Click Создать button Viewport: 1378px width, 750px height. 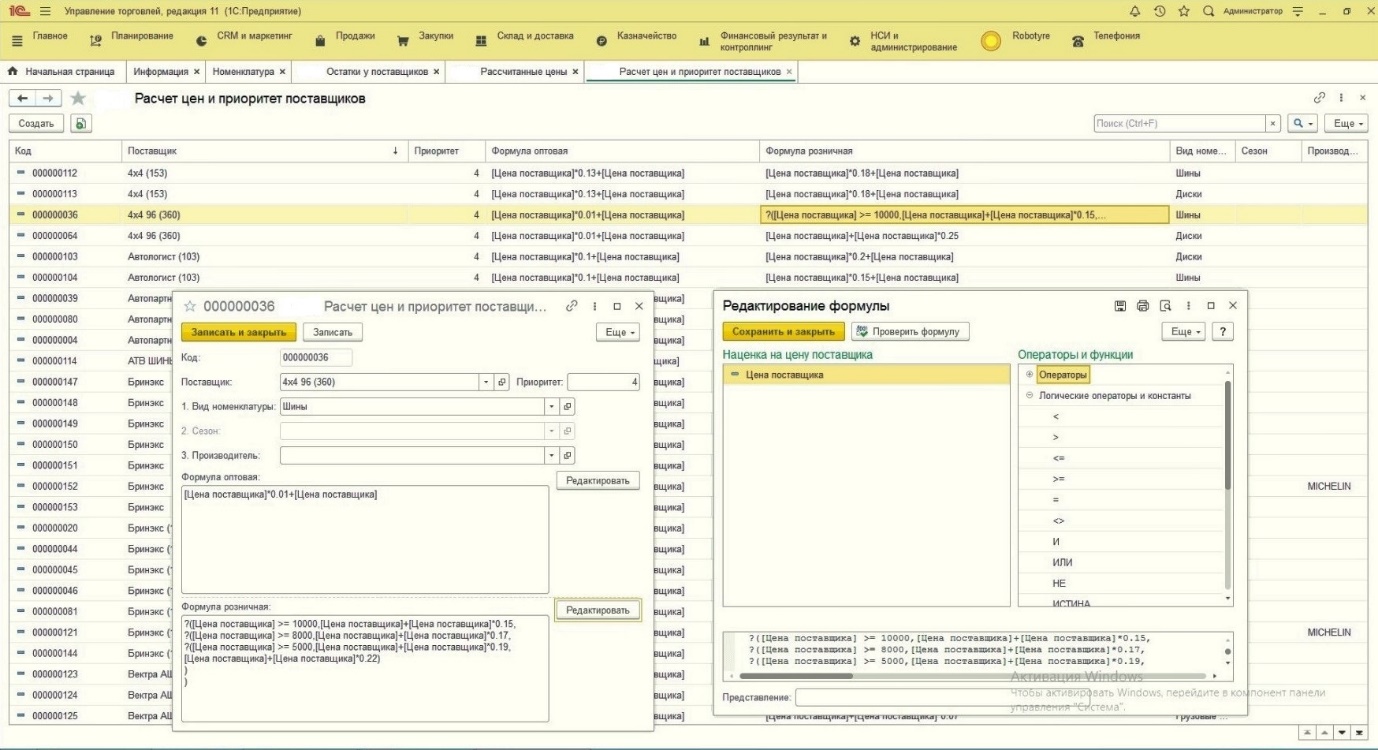coord(37,123)
